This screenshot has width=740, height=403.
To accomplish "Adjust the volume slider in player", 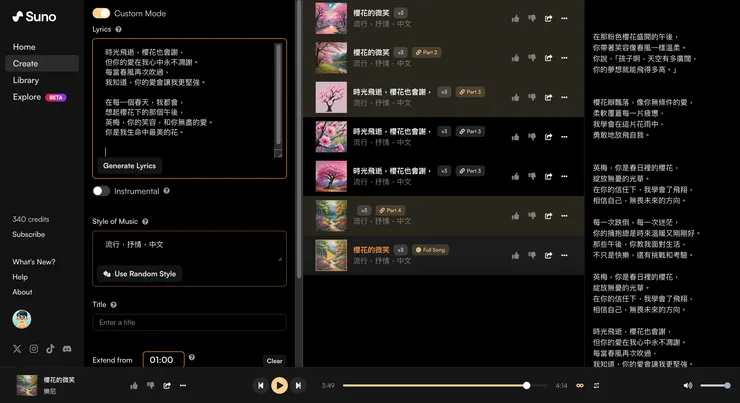I will pyautogui.click(x=715, y=386).
